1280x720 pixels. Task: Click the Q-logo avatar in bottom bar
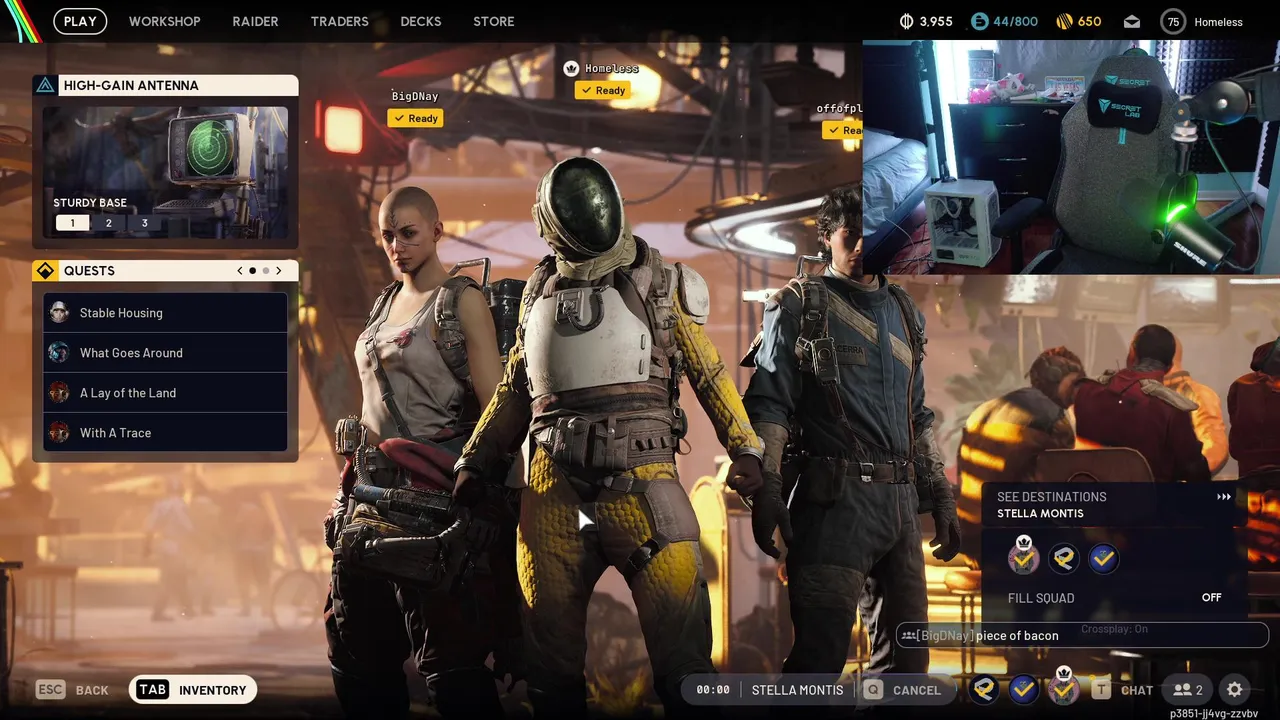984,689
